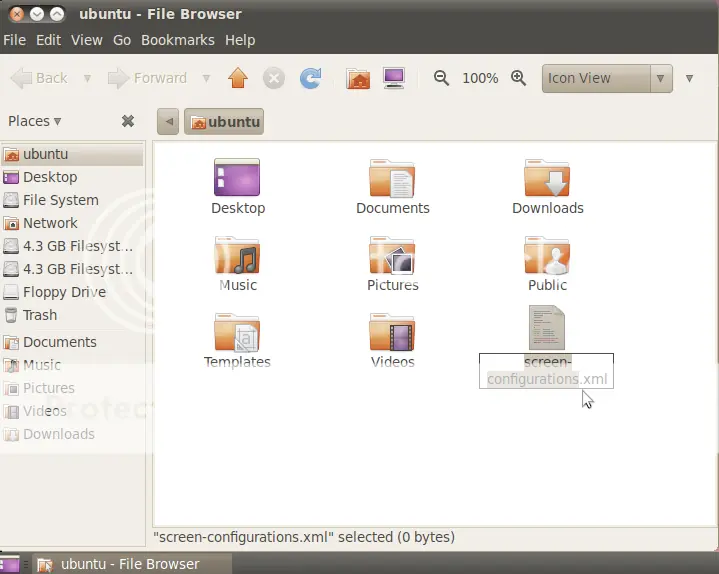
Task: Toggle the path bar left arrow button
Action: click(x=168, y=121)
